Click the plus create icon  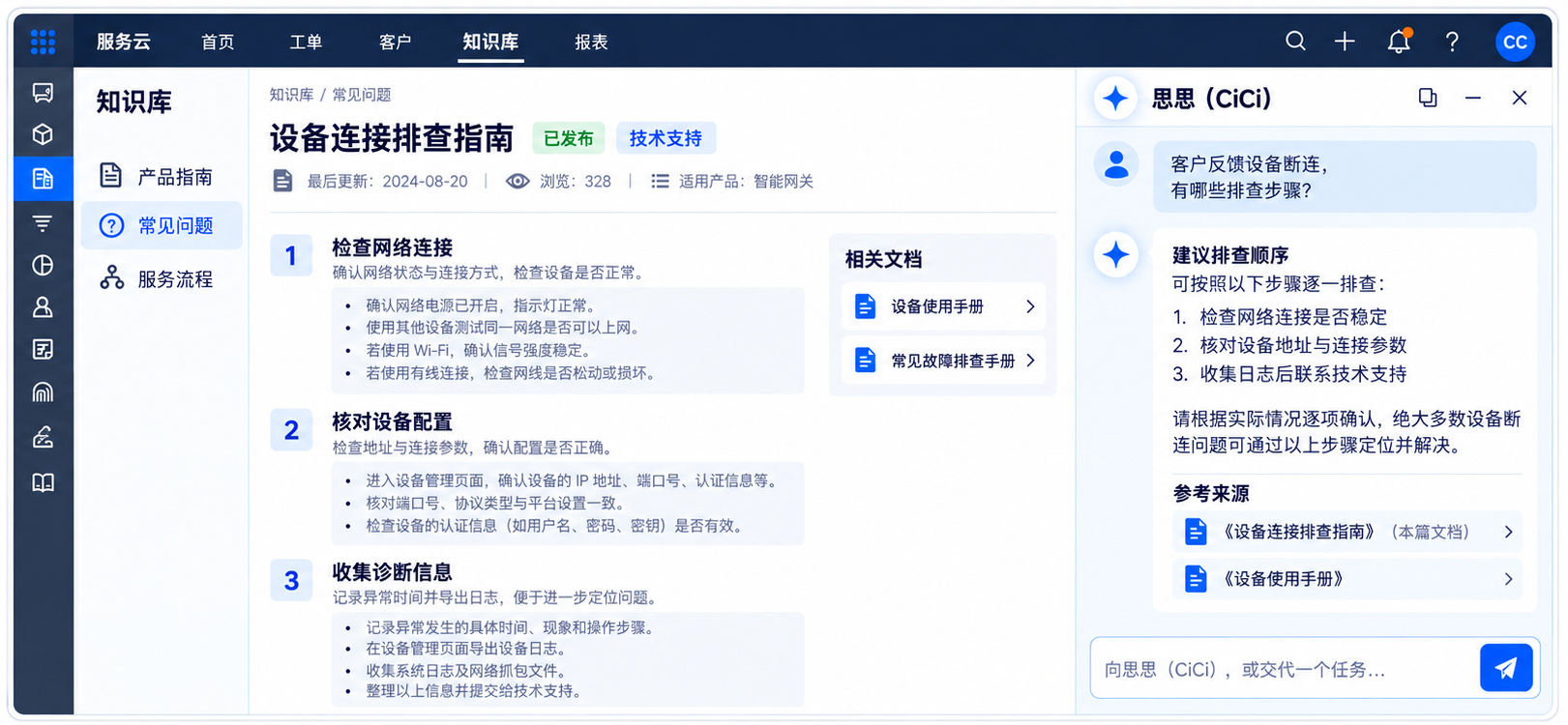pyautogui.click(x=1345, y=41)
